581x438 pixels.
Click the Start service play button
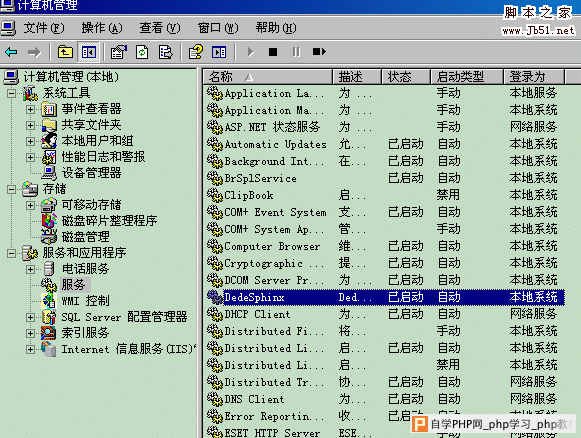[x=250, y=52]
